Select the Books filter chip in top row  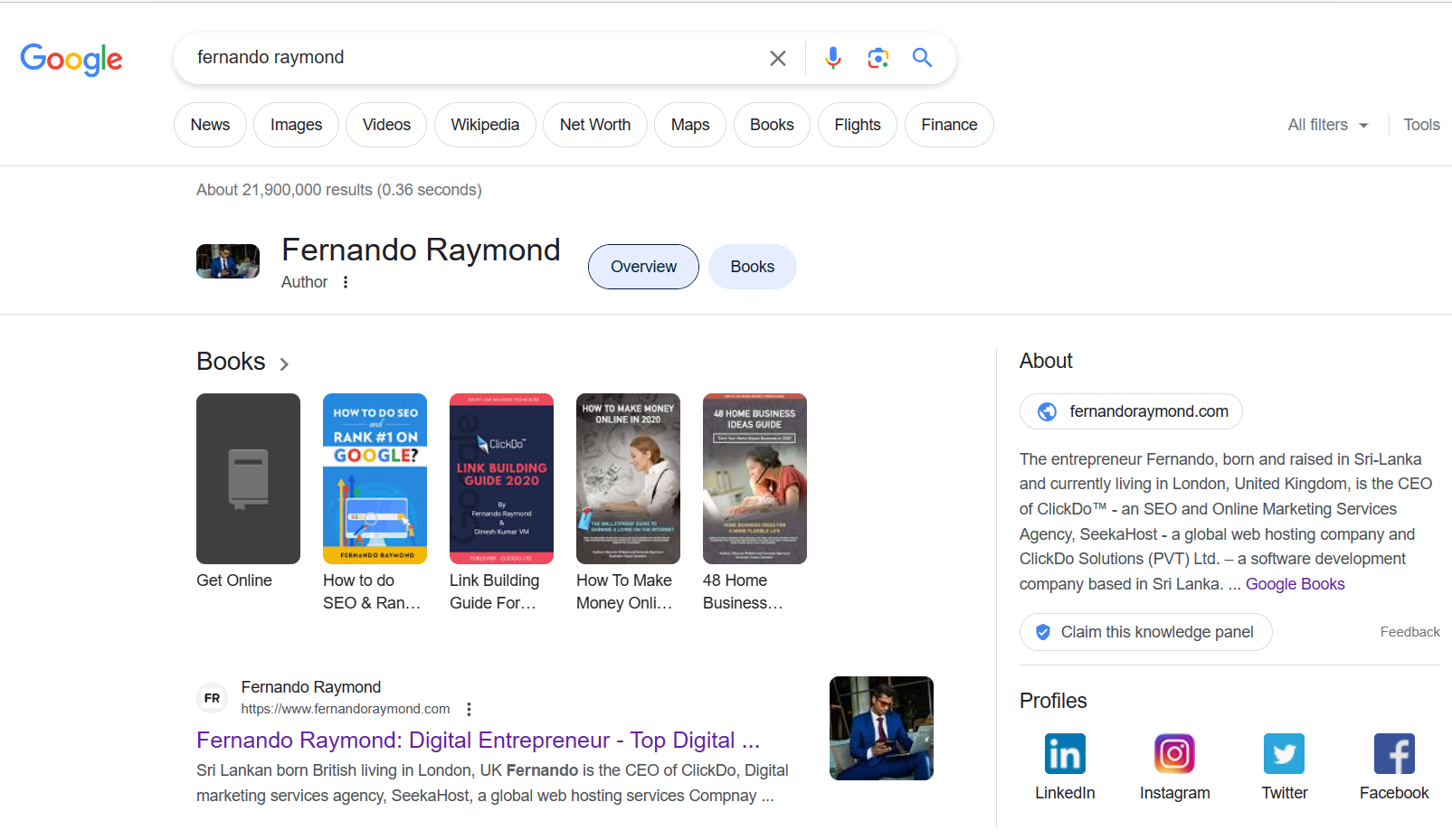pos(772,125)
